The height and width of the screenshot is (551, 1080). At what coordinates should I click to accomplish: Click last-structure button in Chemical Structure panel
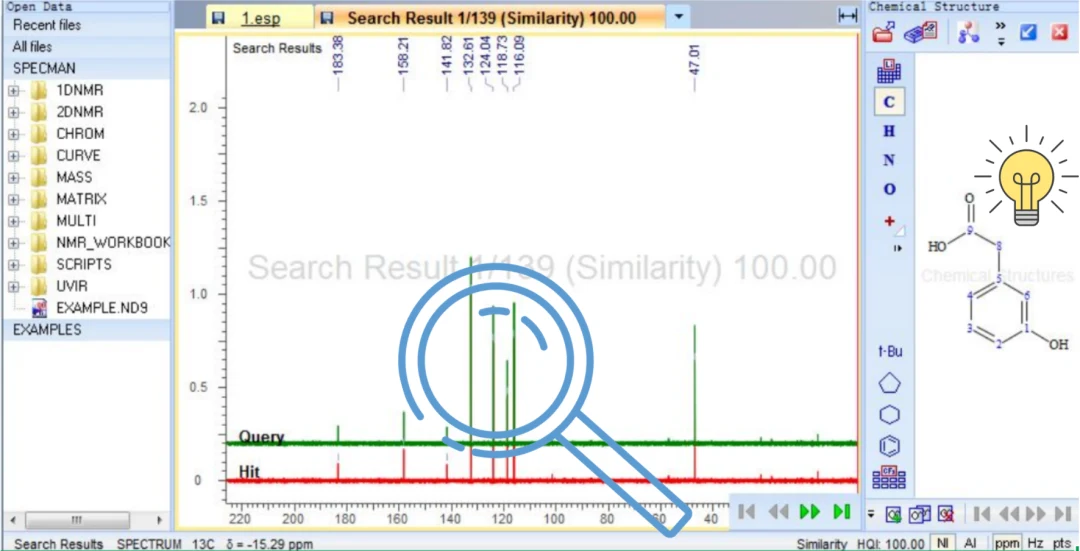1063,514
